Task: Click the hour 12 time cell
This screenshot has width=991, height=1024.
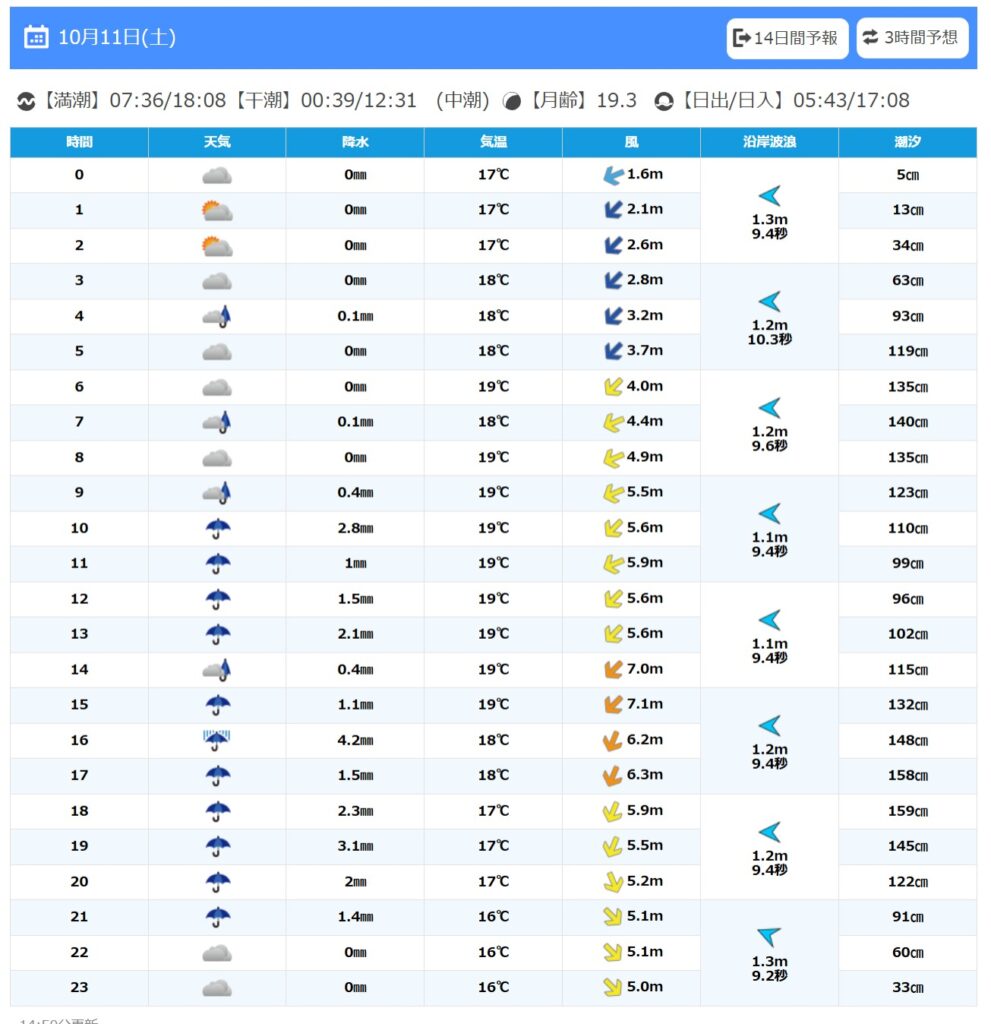Action: 79,599
